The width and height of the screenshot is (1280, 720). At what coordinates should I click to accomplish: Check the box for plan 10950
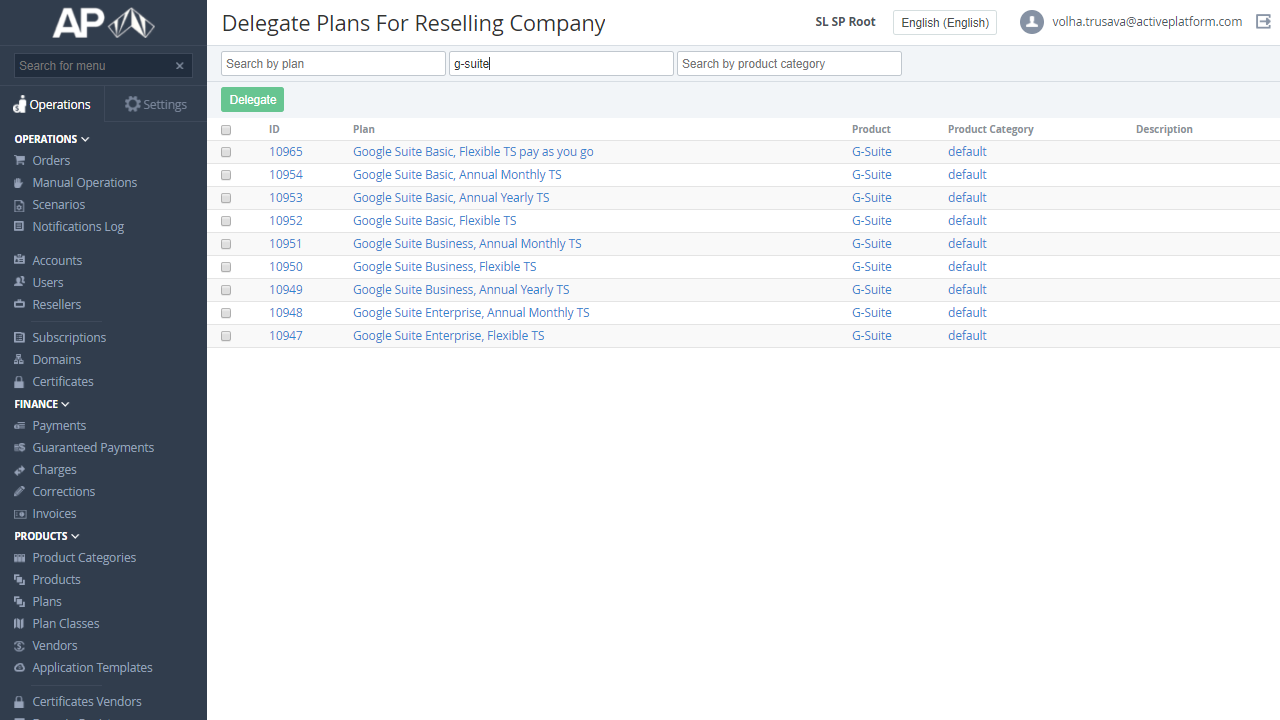click(x=226, y=267)
